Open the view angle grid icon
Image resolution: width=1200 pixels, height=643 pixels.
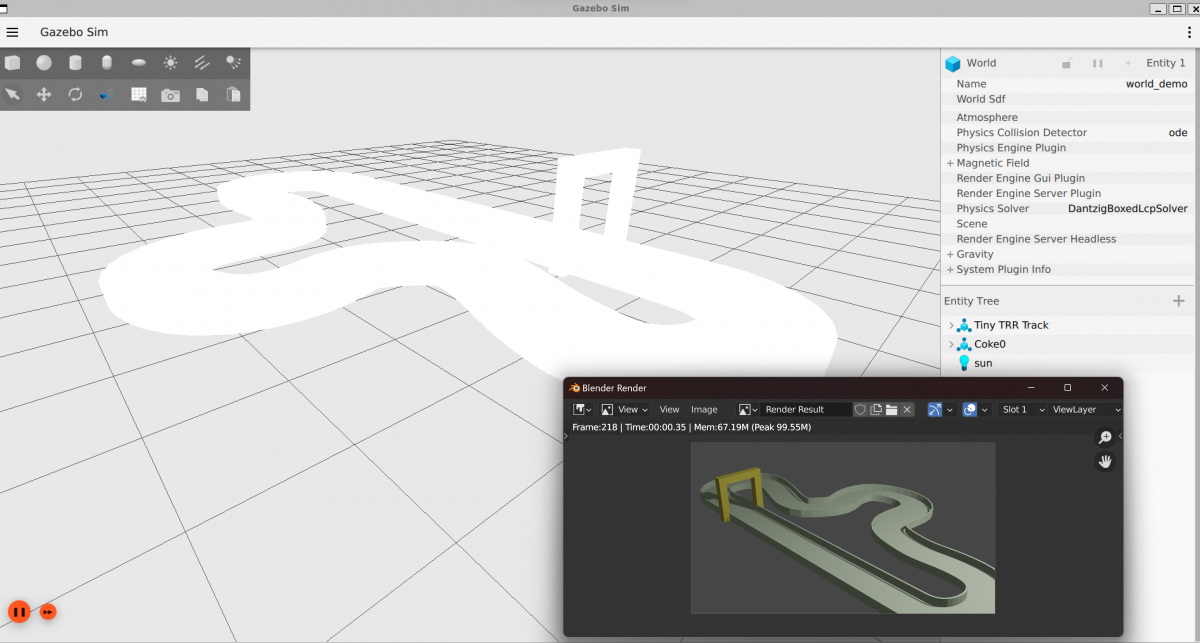click(139, 95)
